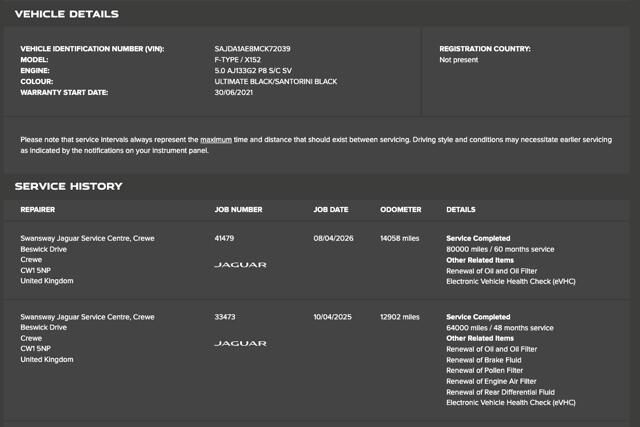
Task: Click 'Renewal of Rear Differential Fluid' entry
Action: point(500,392)
